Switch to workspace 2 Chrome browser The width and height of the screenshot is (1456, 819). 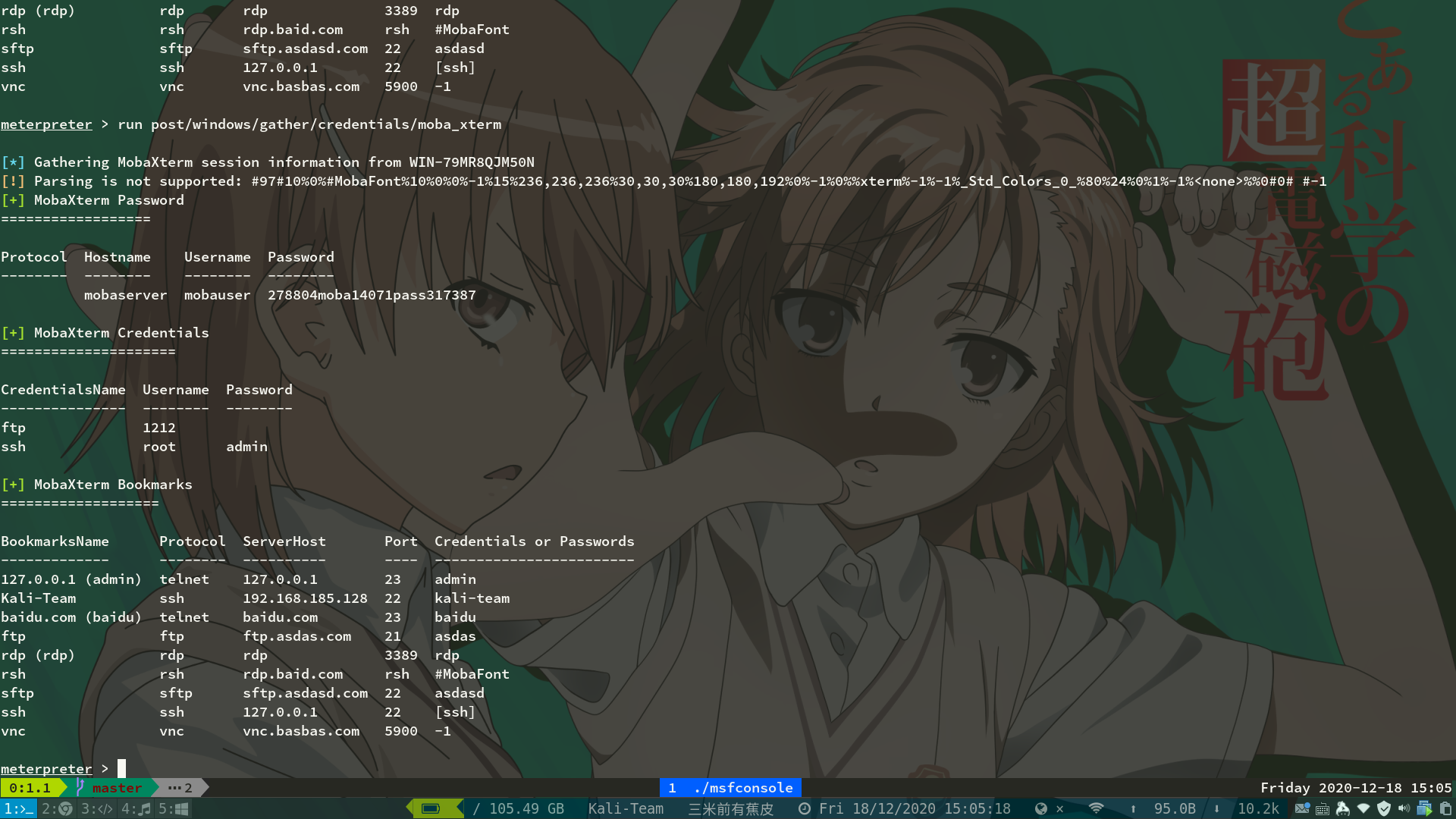pyautogui.click(x=57, y=809)
